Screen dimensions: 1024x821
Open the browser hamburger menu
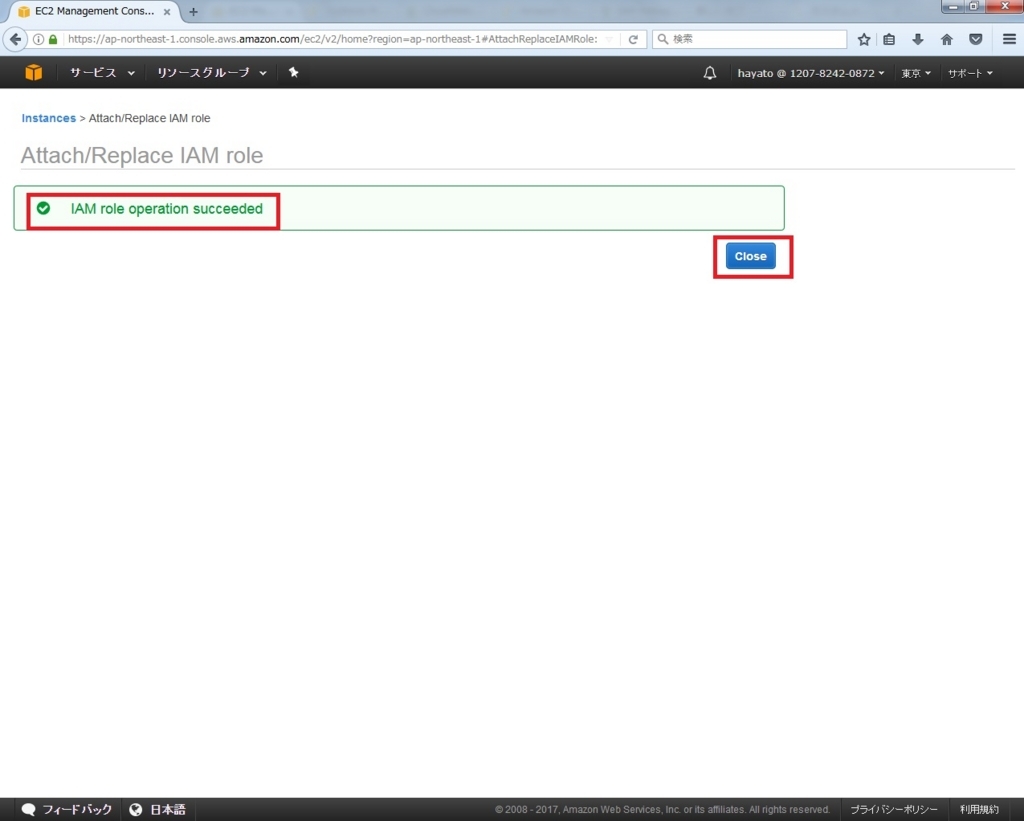1009,39
